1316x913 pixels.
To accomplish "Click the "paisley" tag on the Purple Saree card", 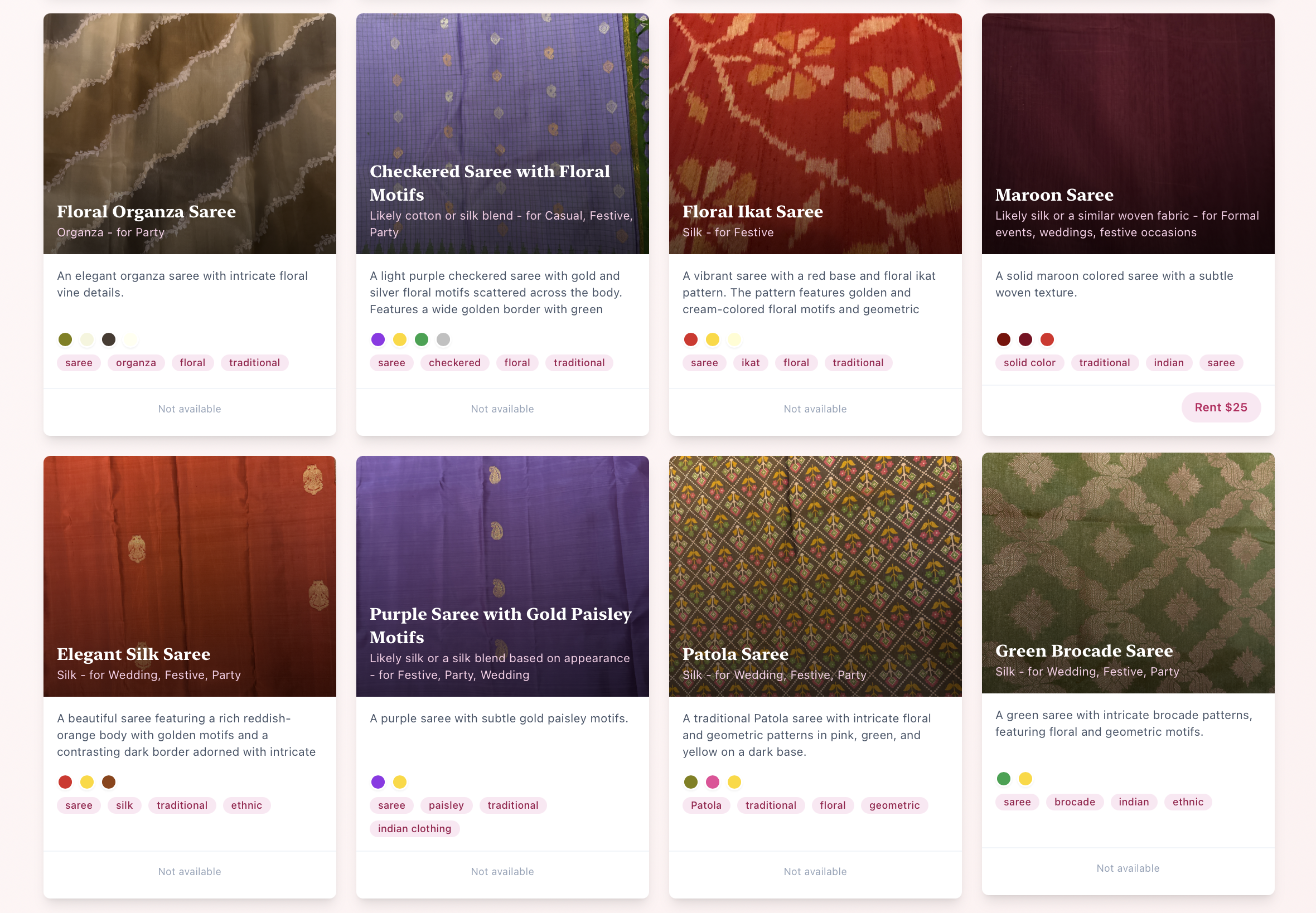I will 446,805.
